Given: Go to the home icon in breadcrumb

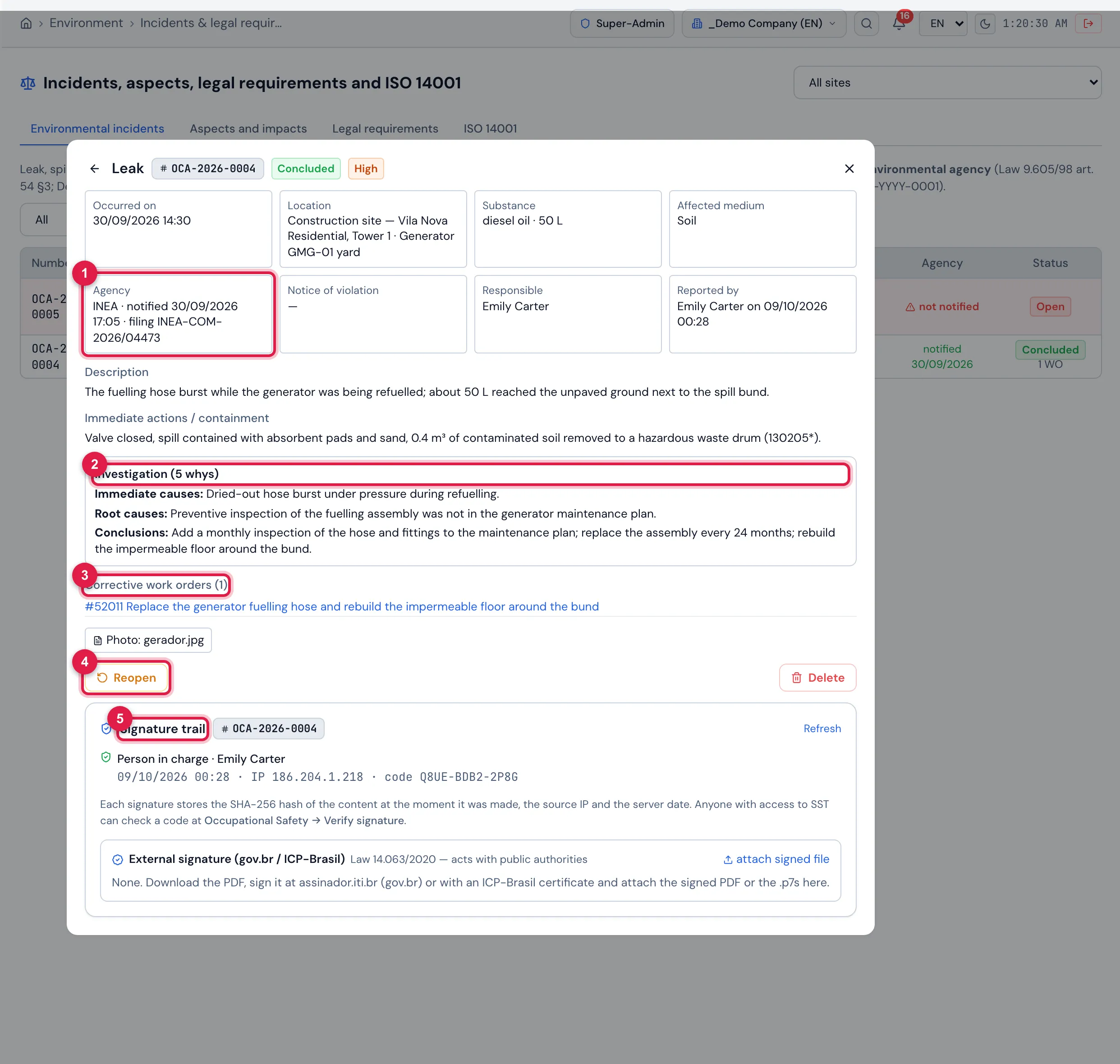Looking at the screenshot, I should [x=26, y=23].
